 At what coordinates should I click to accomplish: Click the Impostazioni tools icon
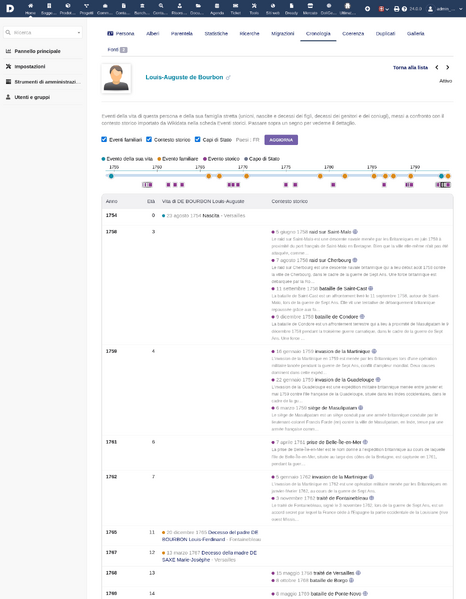(8, 66)
